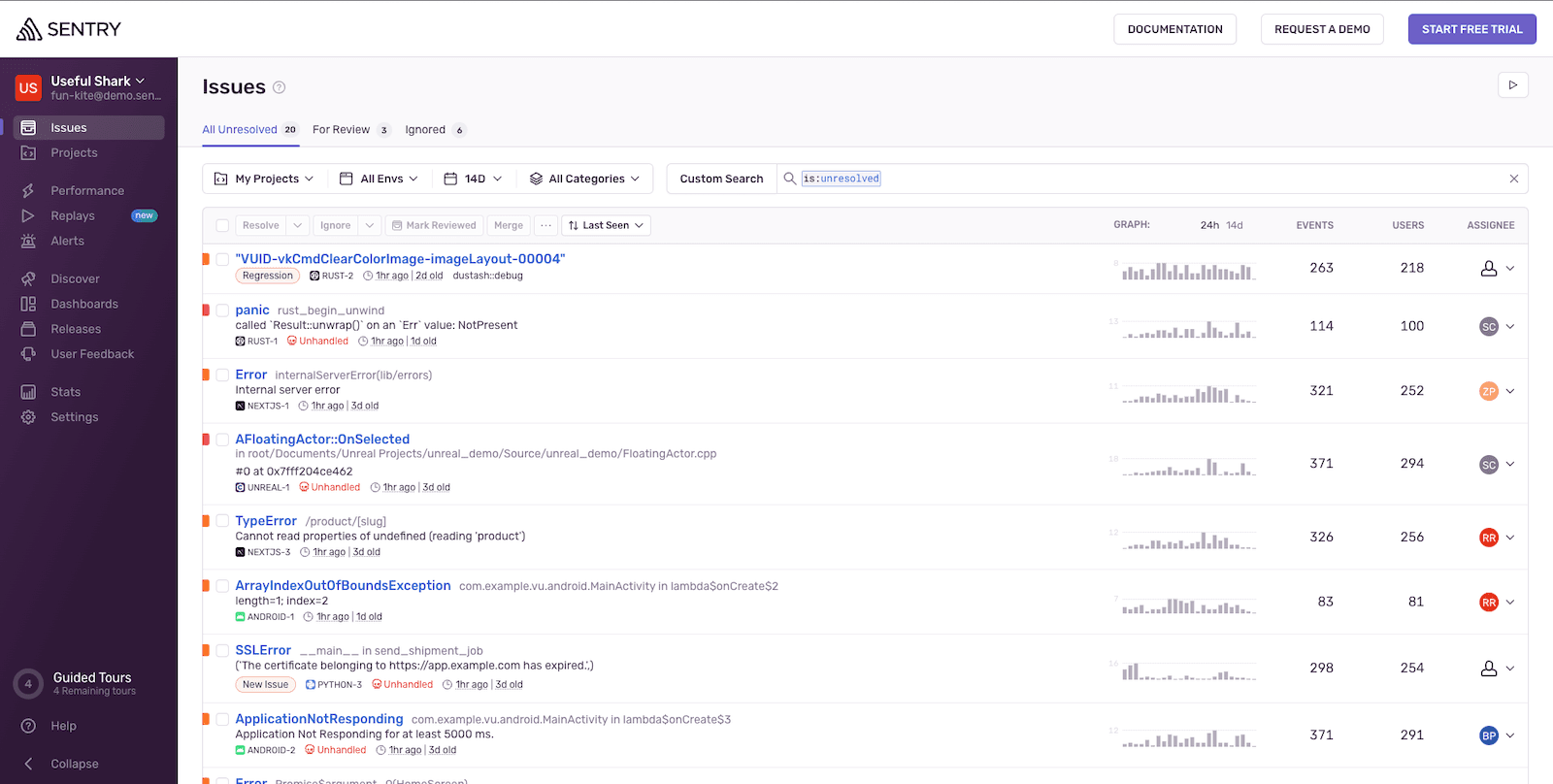Open the Useful Shark organization menu
This screenshot has height=784, width=1553.
[98, 82]
